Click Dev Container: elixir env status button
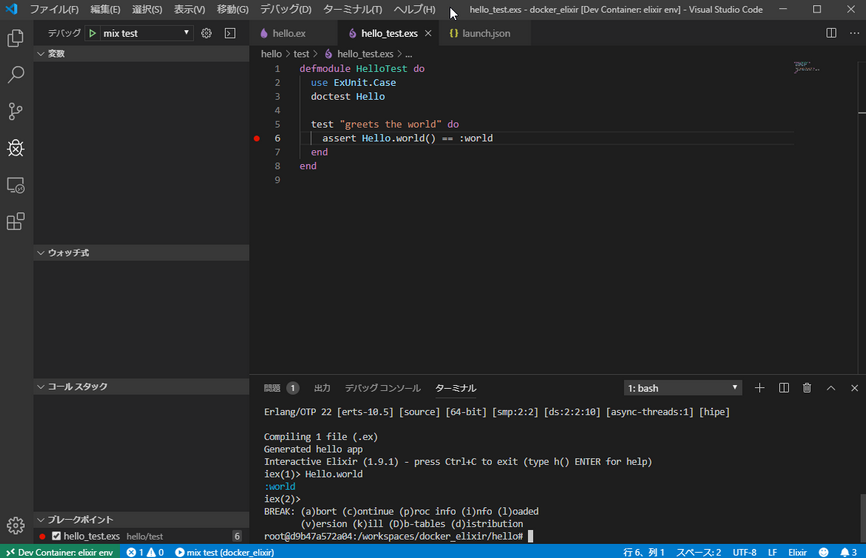The height and width of the screenshot is (558, 866). click(x=58, y=552)
